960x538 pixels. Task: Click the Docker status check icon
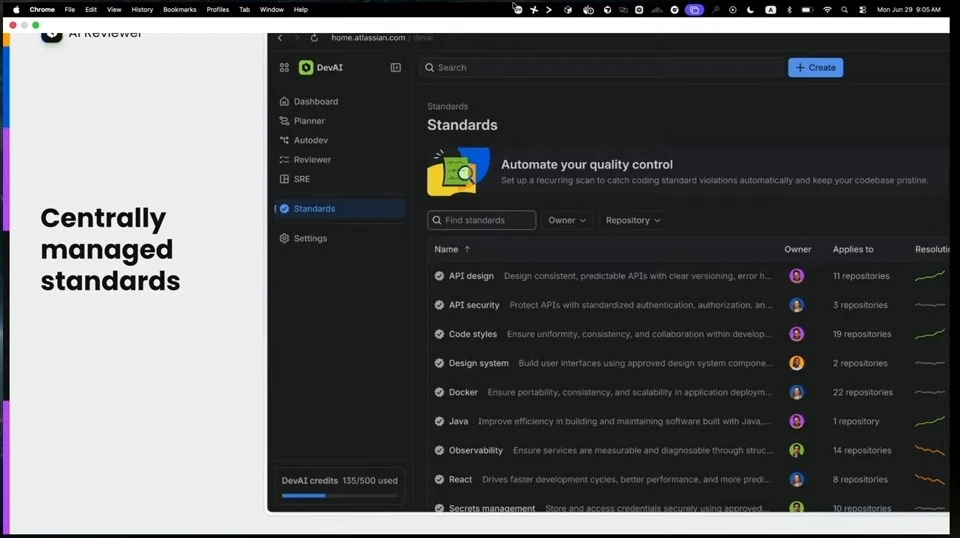439,392
